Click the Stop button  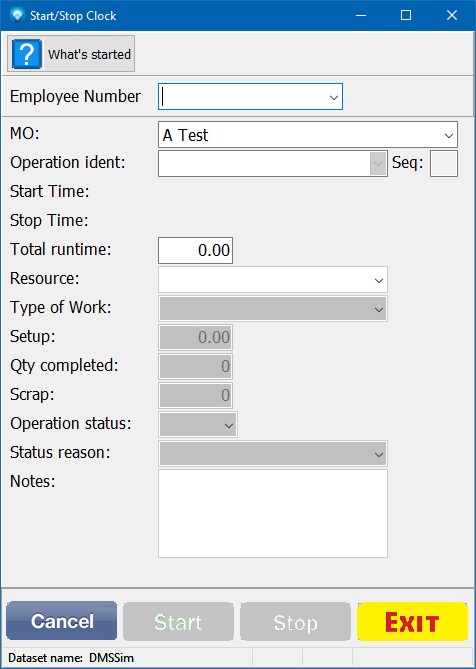(295, 622)
